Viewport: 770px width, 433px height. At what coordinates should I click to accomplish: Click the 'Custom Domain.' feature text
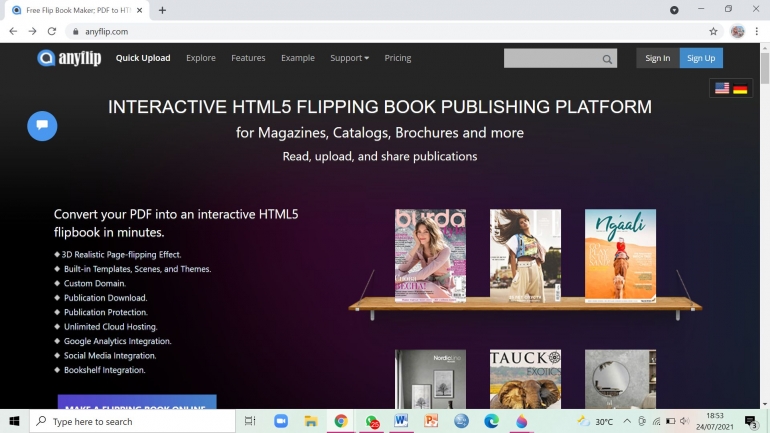coord(95,283)
